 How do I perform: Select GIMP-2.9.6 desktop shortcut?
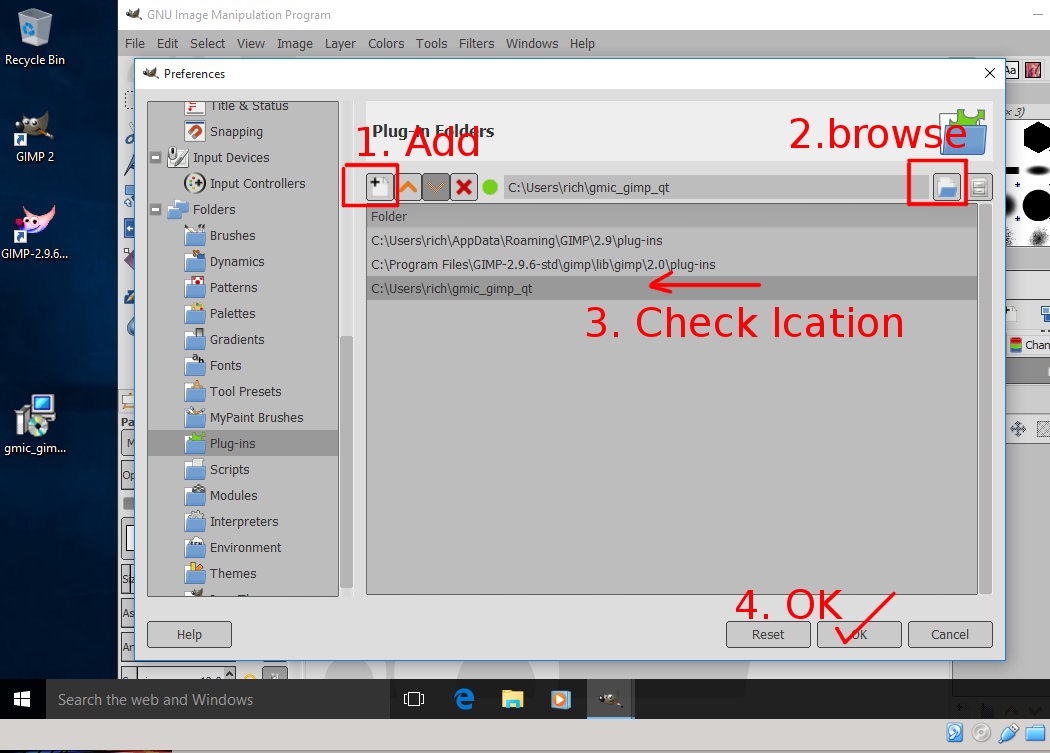tap(35, 232)
